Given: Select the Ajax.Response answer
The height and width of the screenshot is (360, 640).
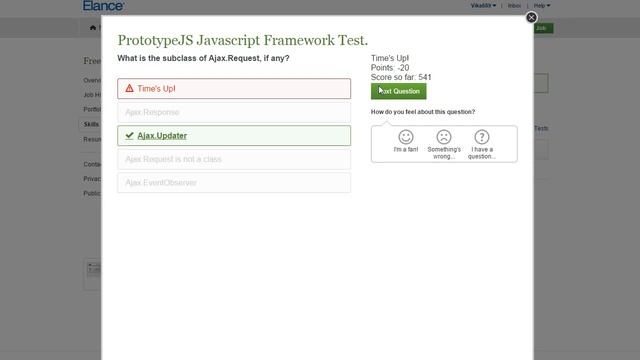Looking at the screenshot, I should tap(234, 112).
